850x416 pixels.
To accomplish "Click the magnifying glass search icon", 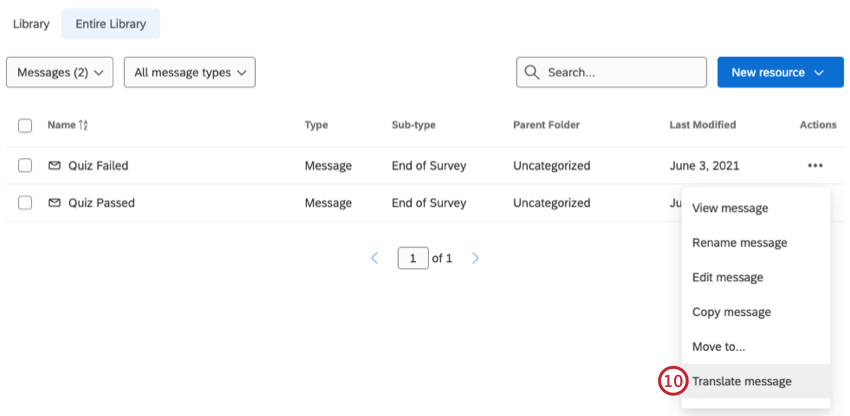I will click(532, 73).
